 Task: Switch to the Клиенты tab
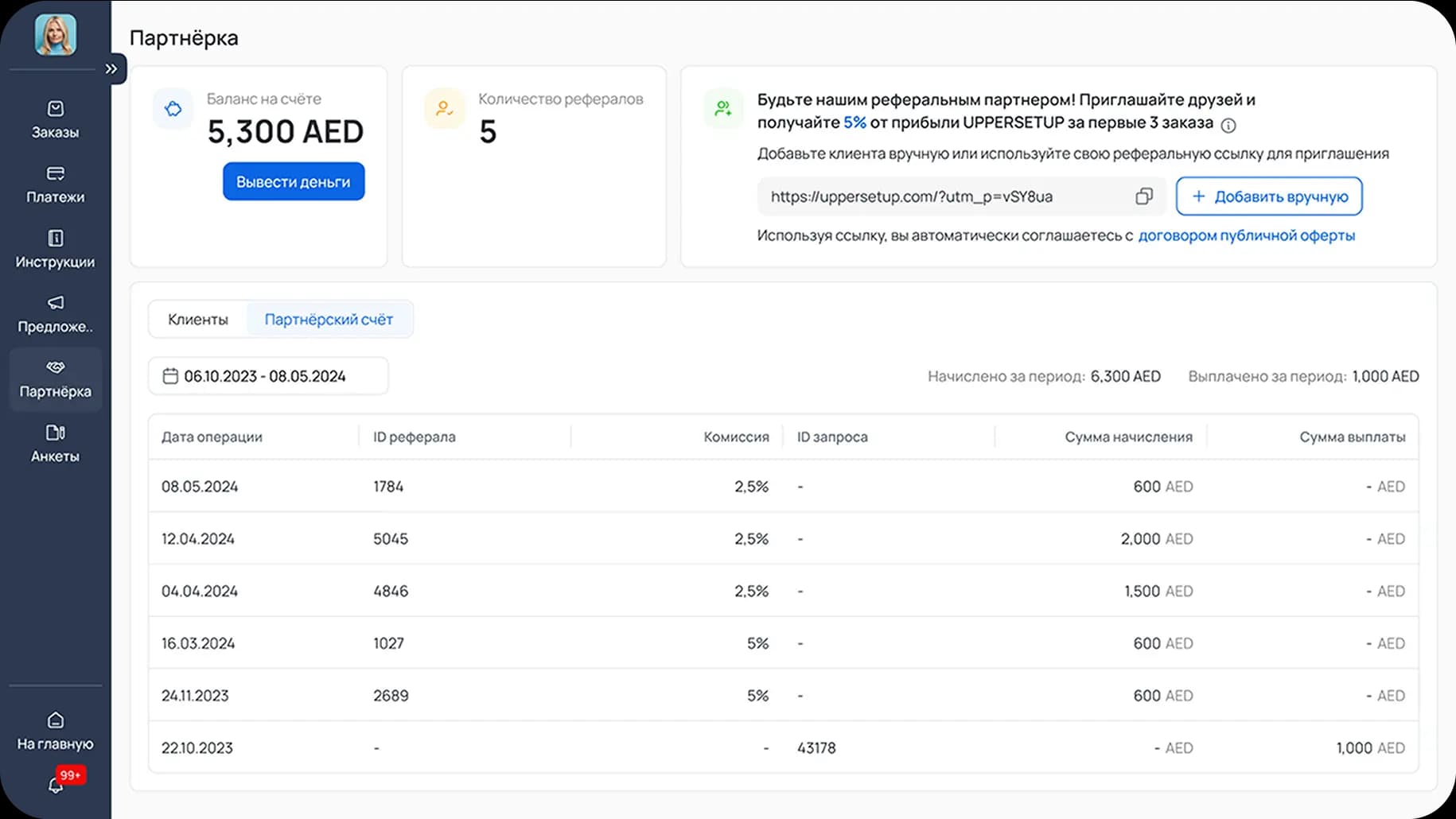coord(198,320)
